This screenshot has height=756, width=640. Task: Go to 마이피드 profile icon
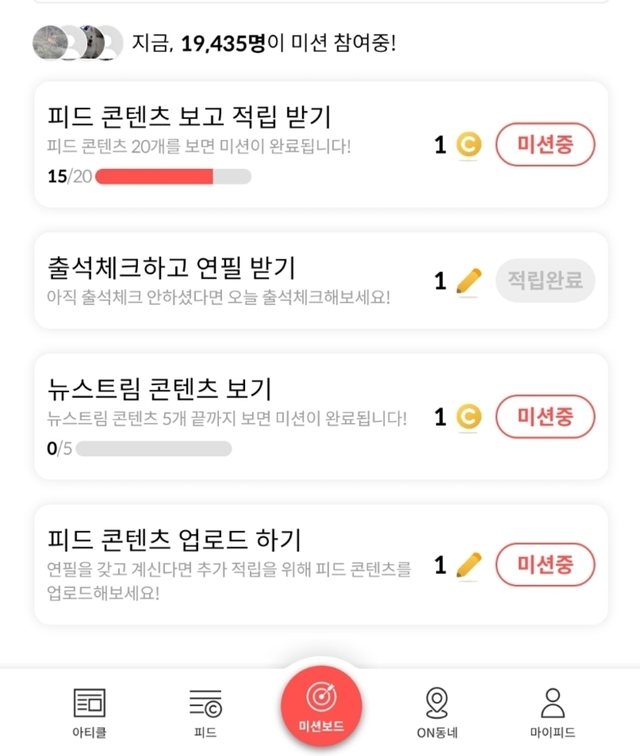point(552,703)
